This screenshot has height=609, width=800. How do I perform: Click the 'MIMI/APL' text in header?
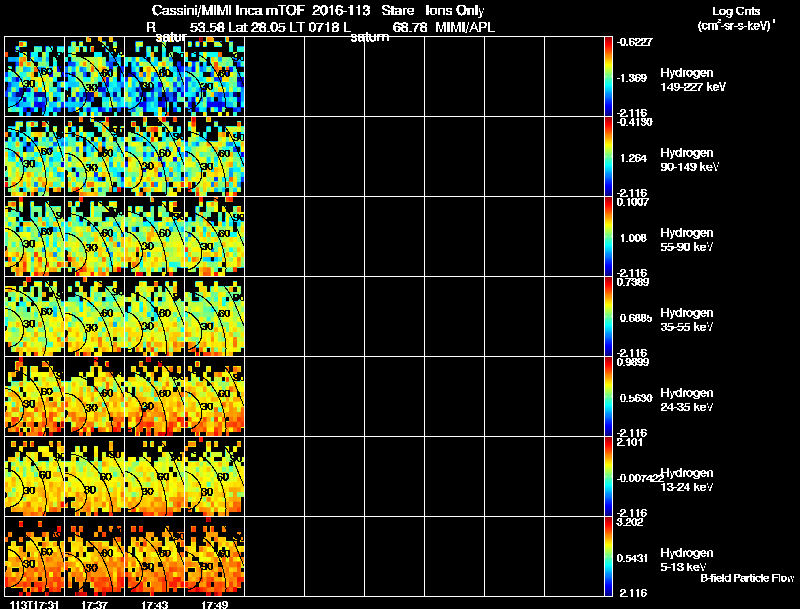[x=465, y=28]
